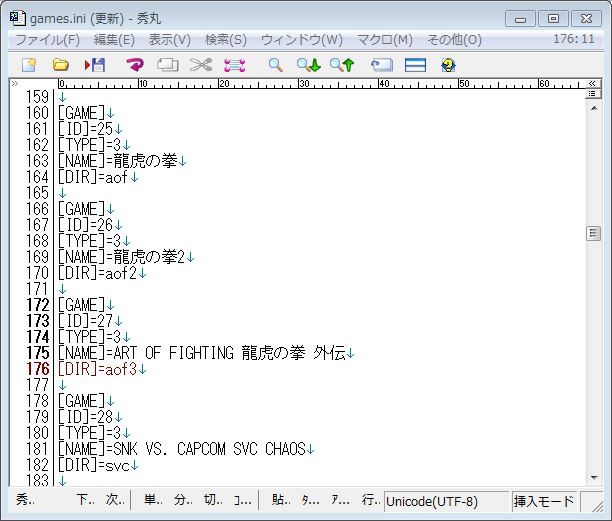Save the file with the floppy disk icon
The height and width of the screenshot is (521, 612).
(95, 65)
